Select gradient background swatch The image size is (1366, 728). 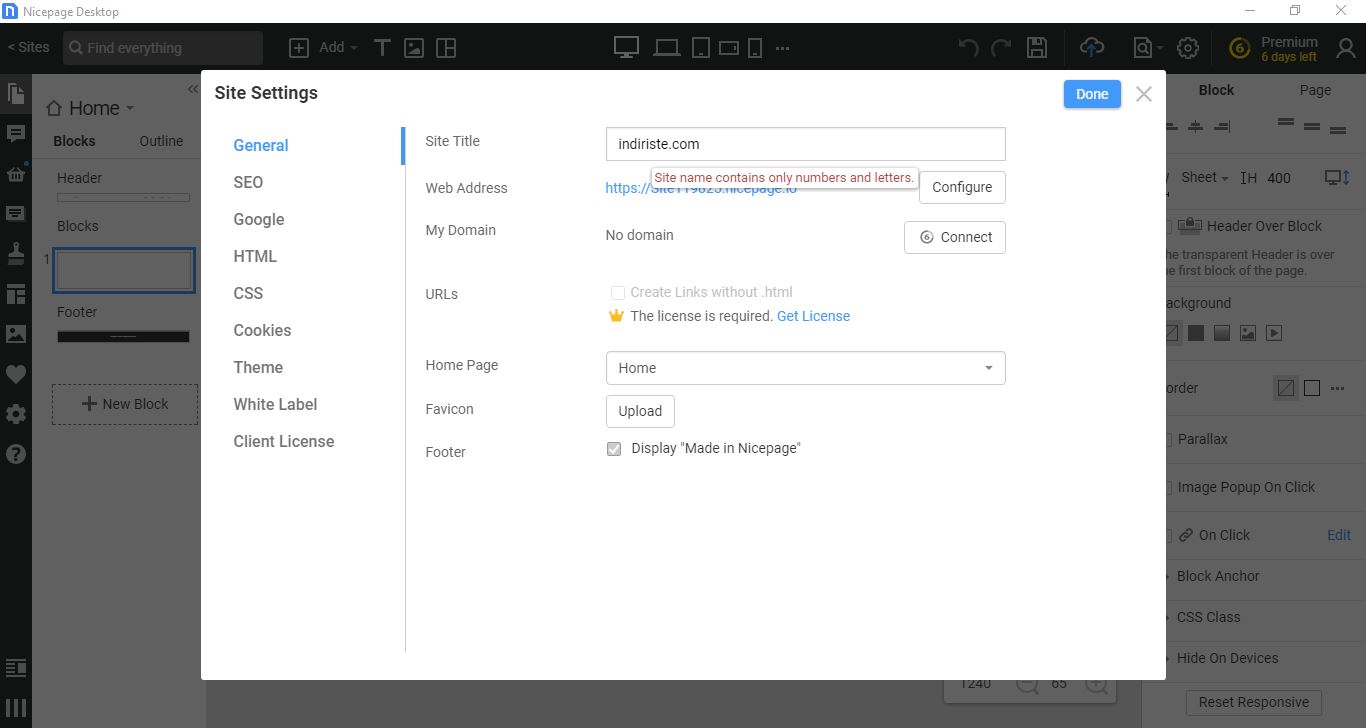pos(1222,333)
